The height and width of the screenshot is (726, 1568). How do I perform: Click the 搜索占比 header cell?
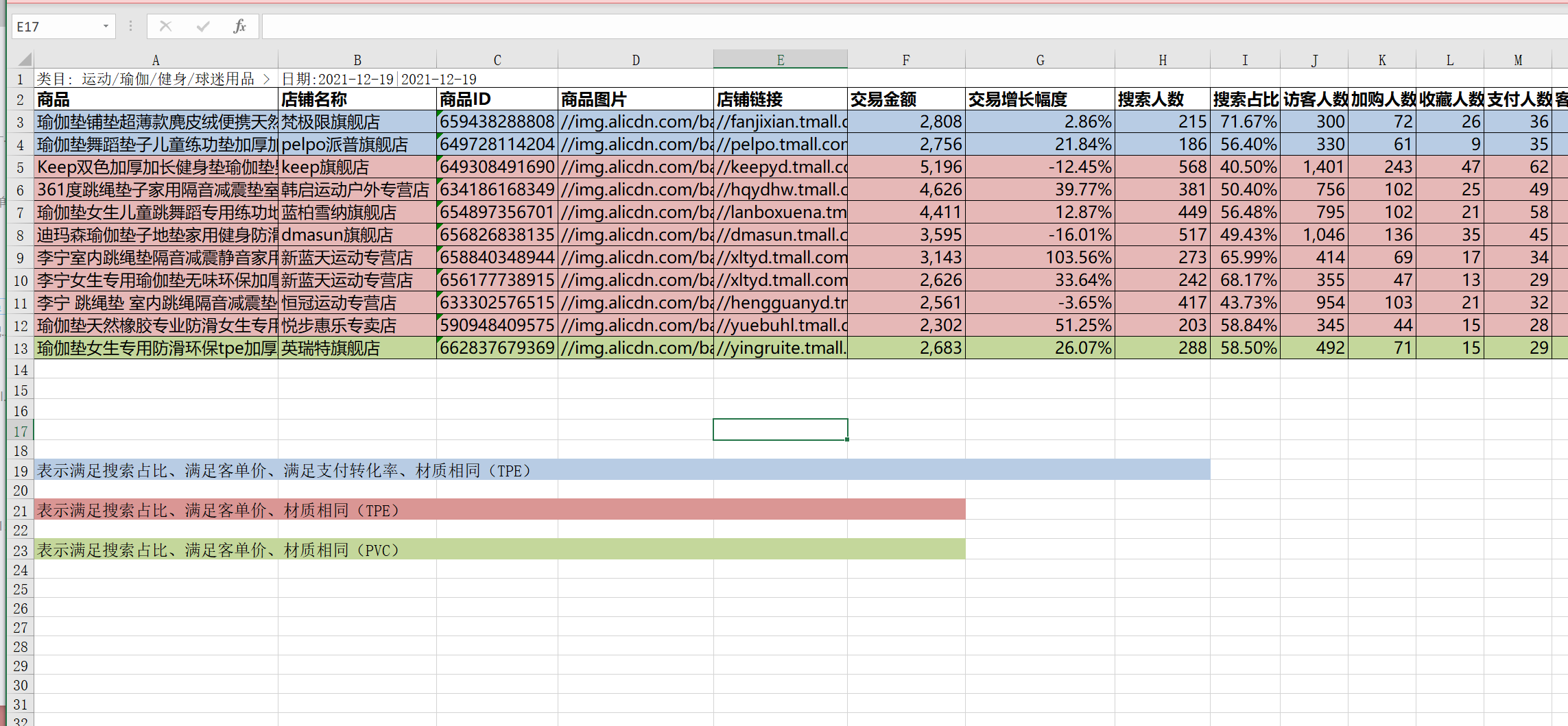pyautogui.click(x=1245, y=99)
